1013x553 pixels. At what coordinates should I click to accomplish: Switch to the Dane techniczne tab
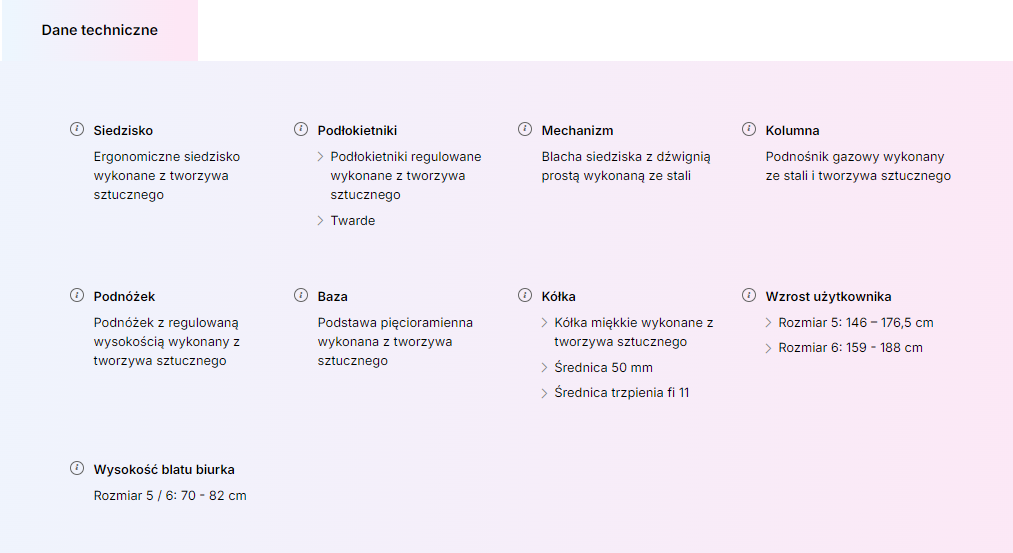pos(99,30)
